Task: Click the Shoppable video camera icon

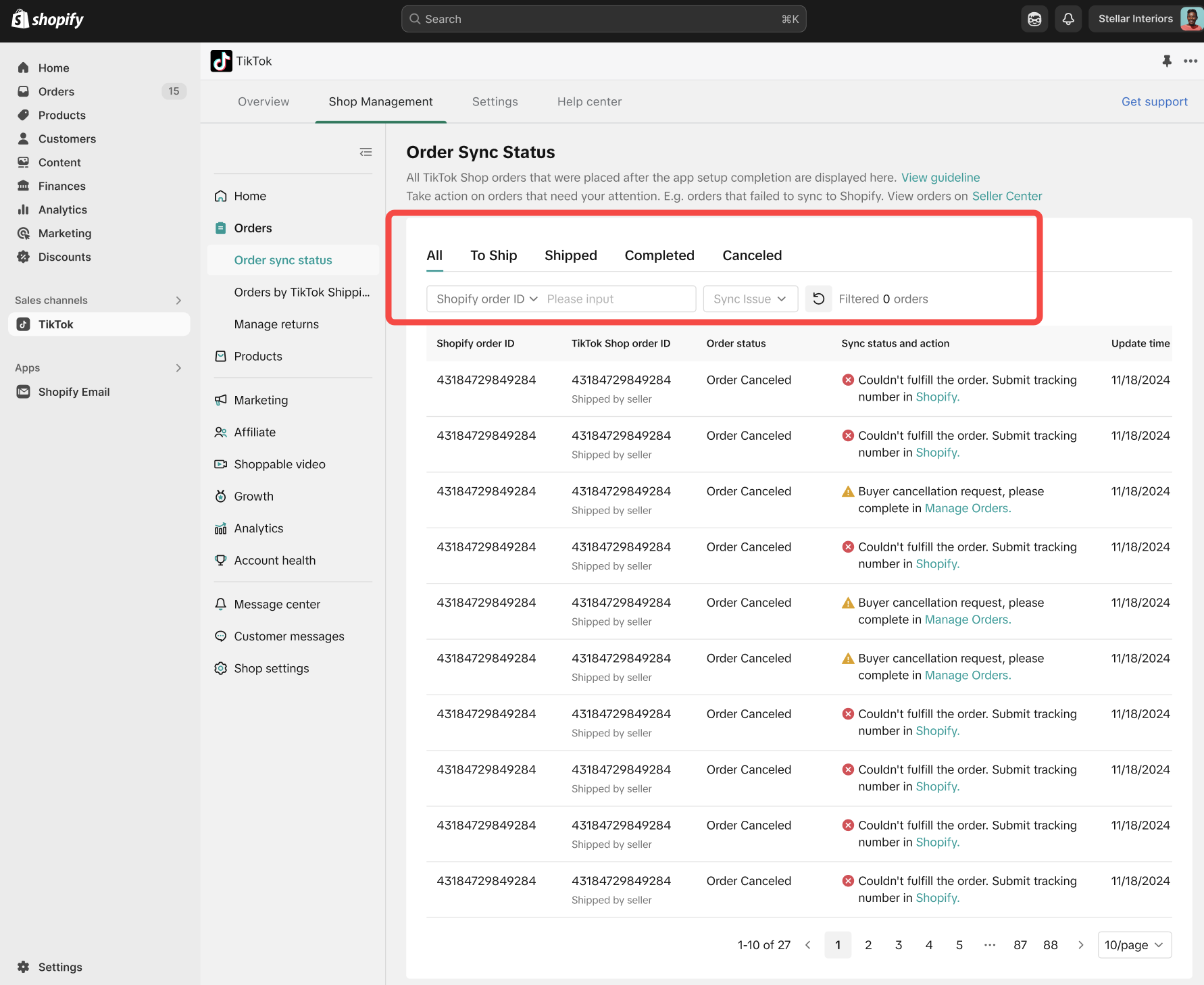Action: (x=220, y=464)
